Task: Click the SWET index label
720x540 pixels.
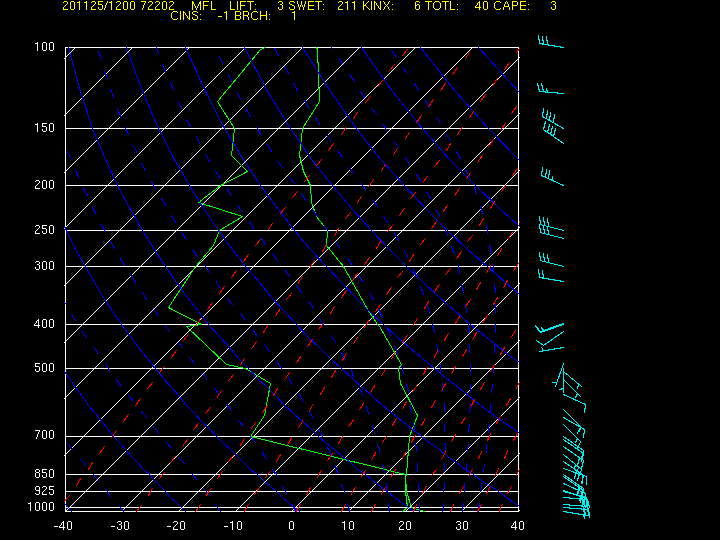Action: [307, 6]
